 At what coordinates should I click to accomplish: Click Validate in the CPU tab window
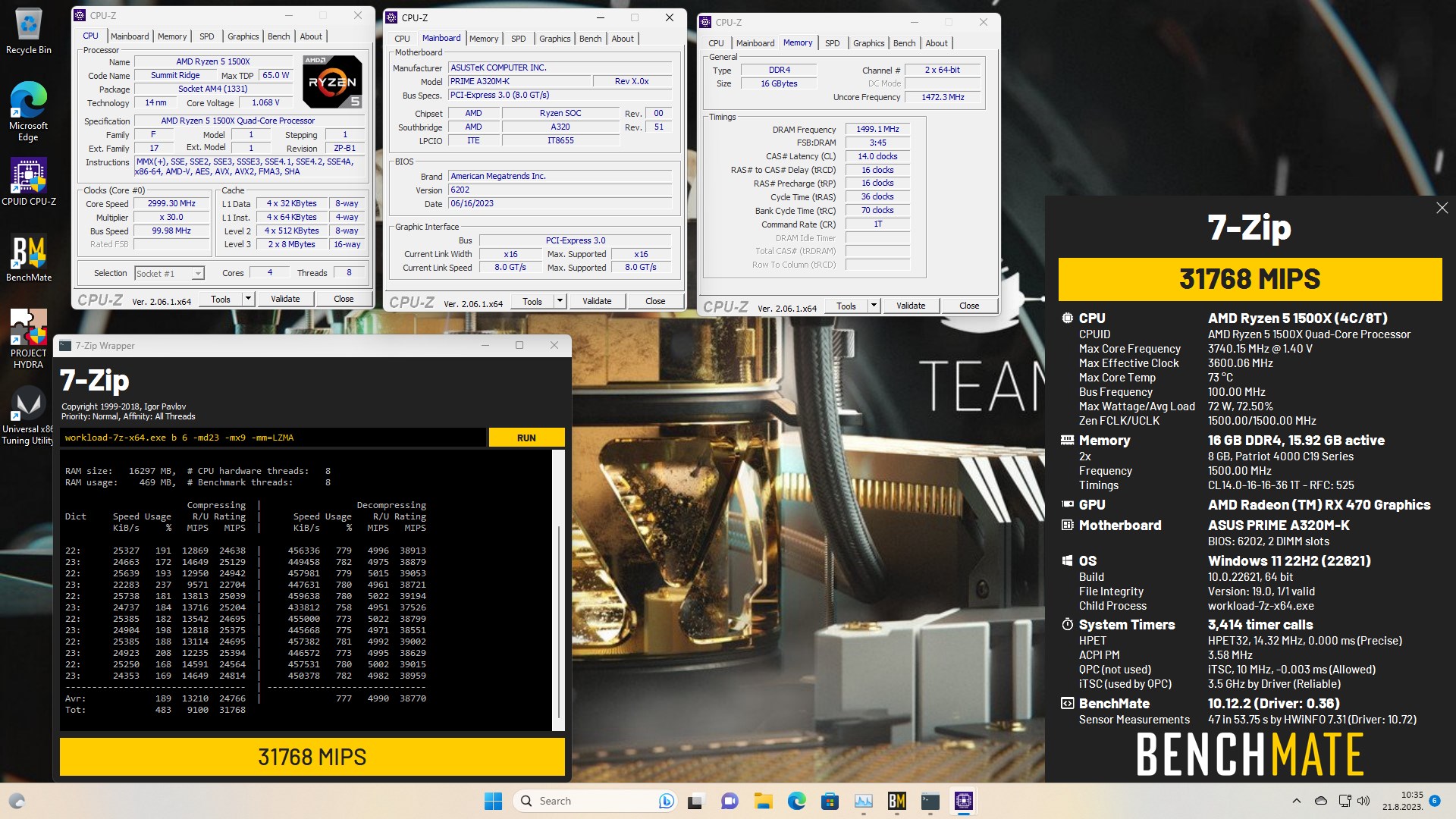(285, 299)
